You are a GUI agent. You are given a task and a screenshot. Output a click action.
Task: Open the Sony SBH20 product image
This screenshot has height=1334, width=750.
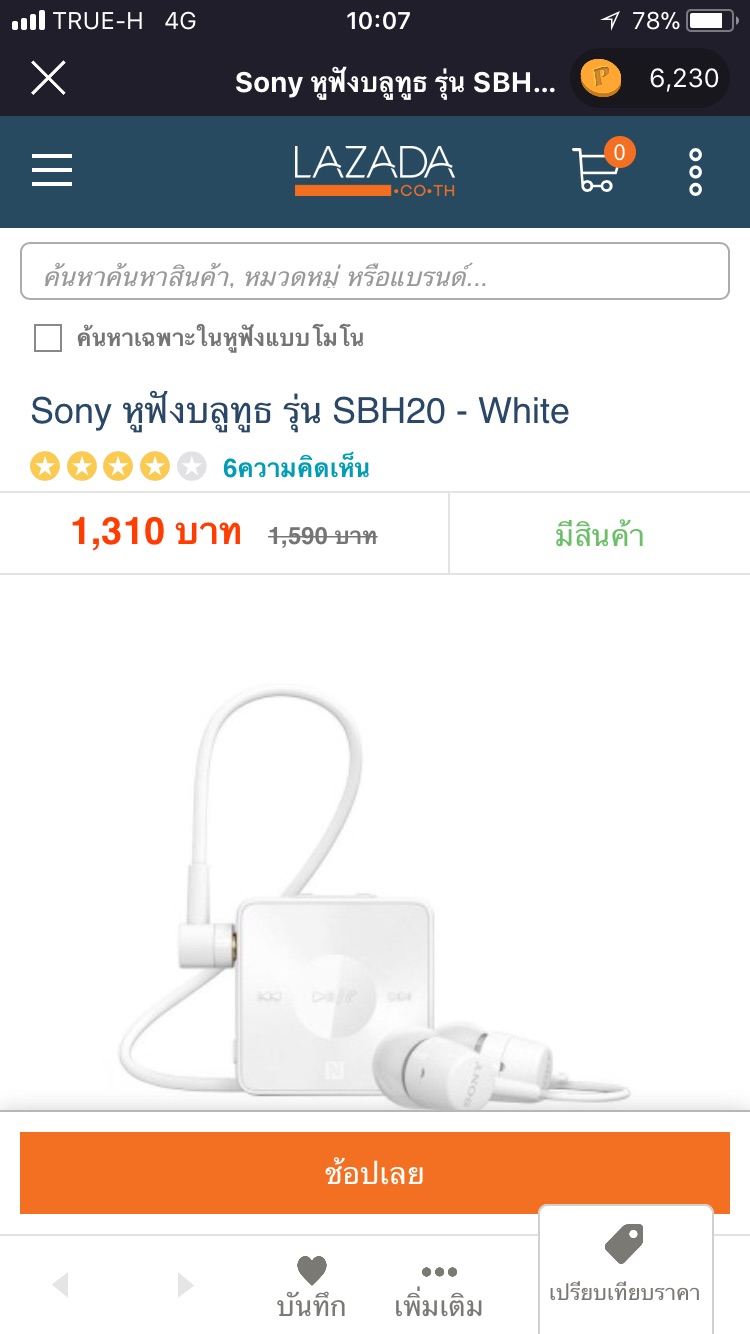(x=375, y=890)
